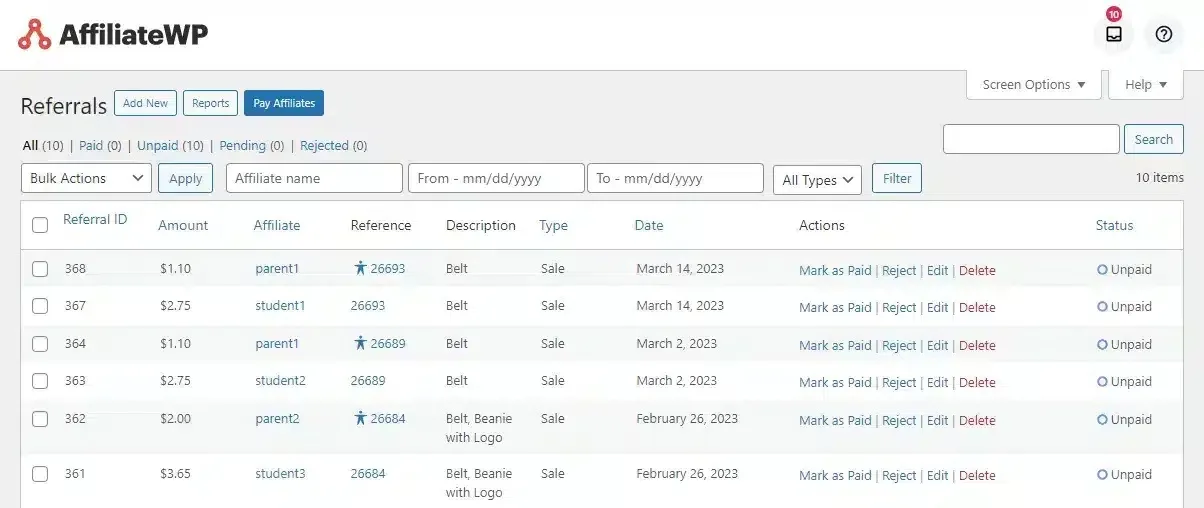The width and height of the screenshot is (1204, 508).
Task: Open affiliate student3 link
Action: point(280,474)
